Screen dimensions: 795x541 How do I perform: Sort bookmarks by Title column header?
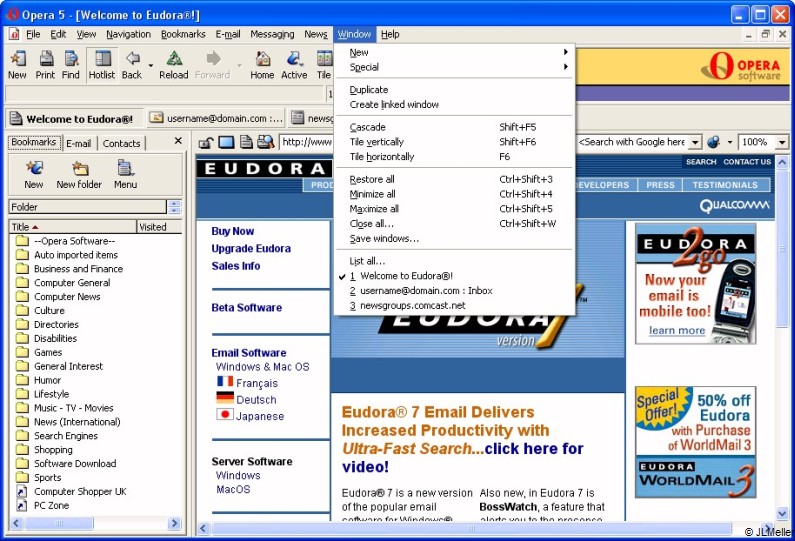(x=73, y=227)
